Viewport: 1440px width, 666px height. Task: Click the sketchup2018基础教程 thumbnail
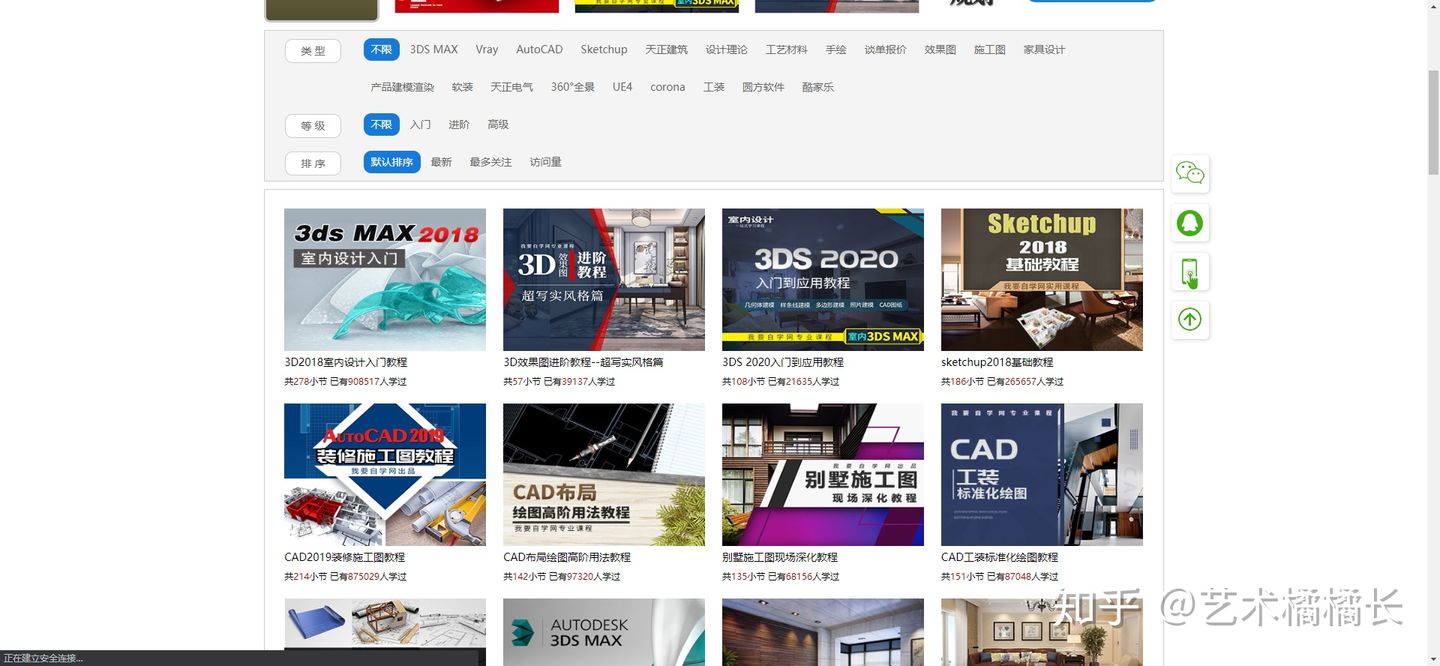tap(1041, 279)
